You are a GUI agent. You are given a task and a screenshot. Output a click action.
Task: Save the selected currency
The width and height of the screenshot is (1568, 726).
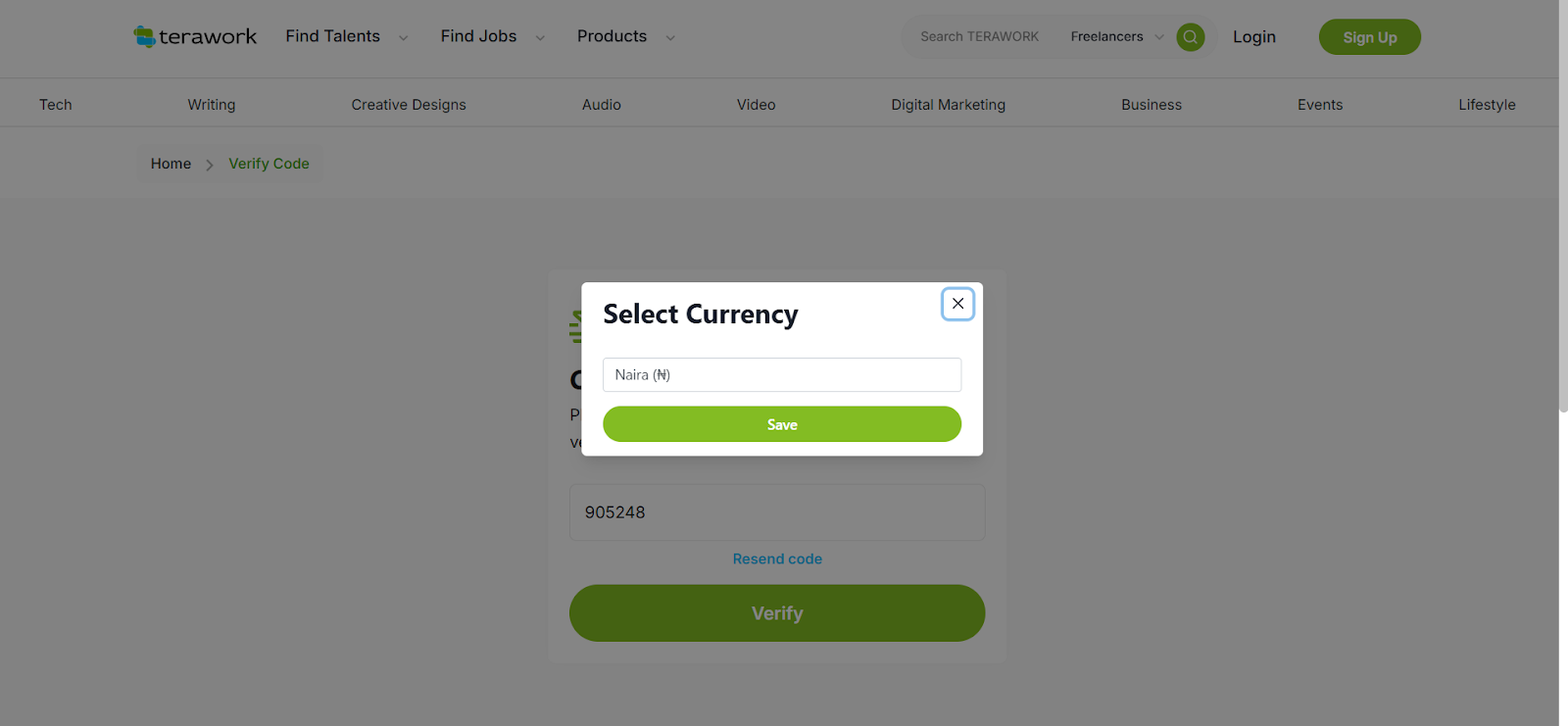(781, 424)
